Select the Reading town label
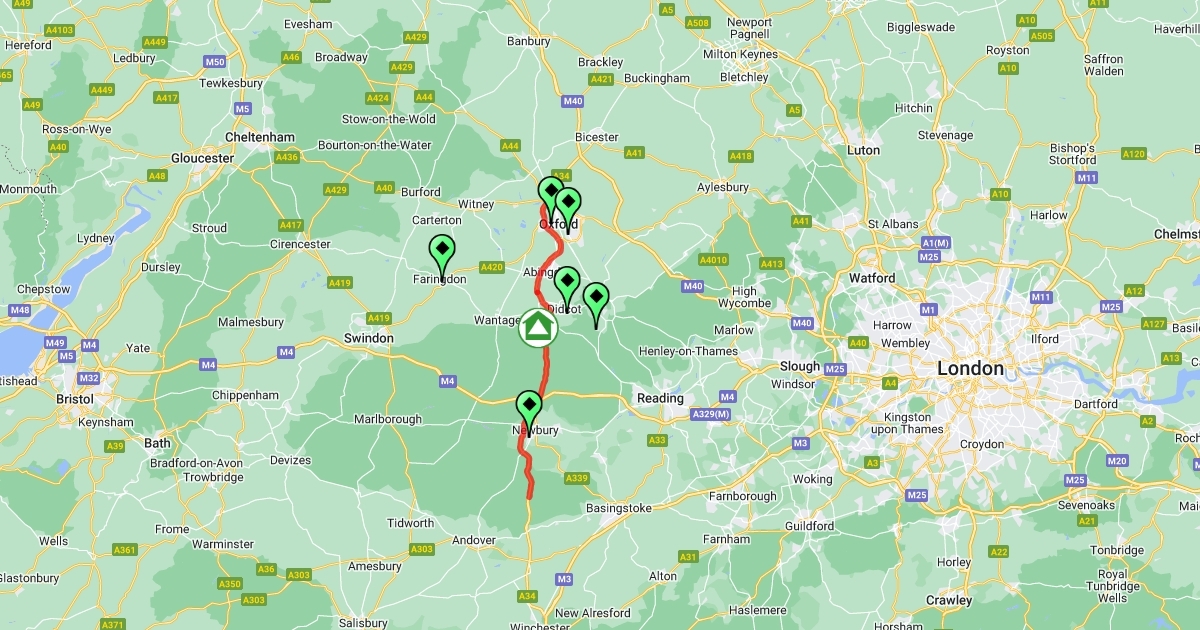The image size is (1200, 630). click(x=660, y=398)
